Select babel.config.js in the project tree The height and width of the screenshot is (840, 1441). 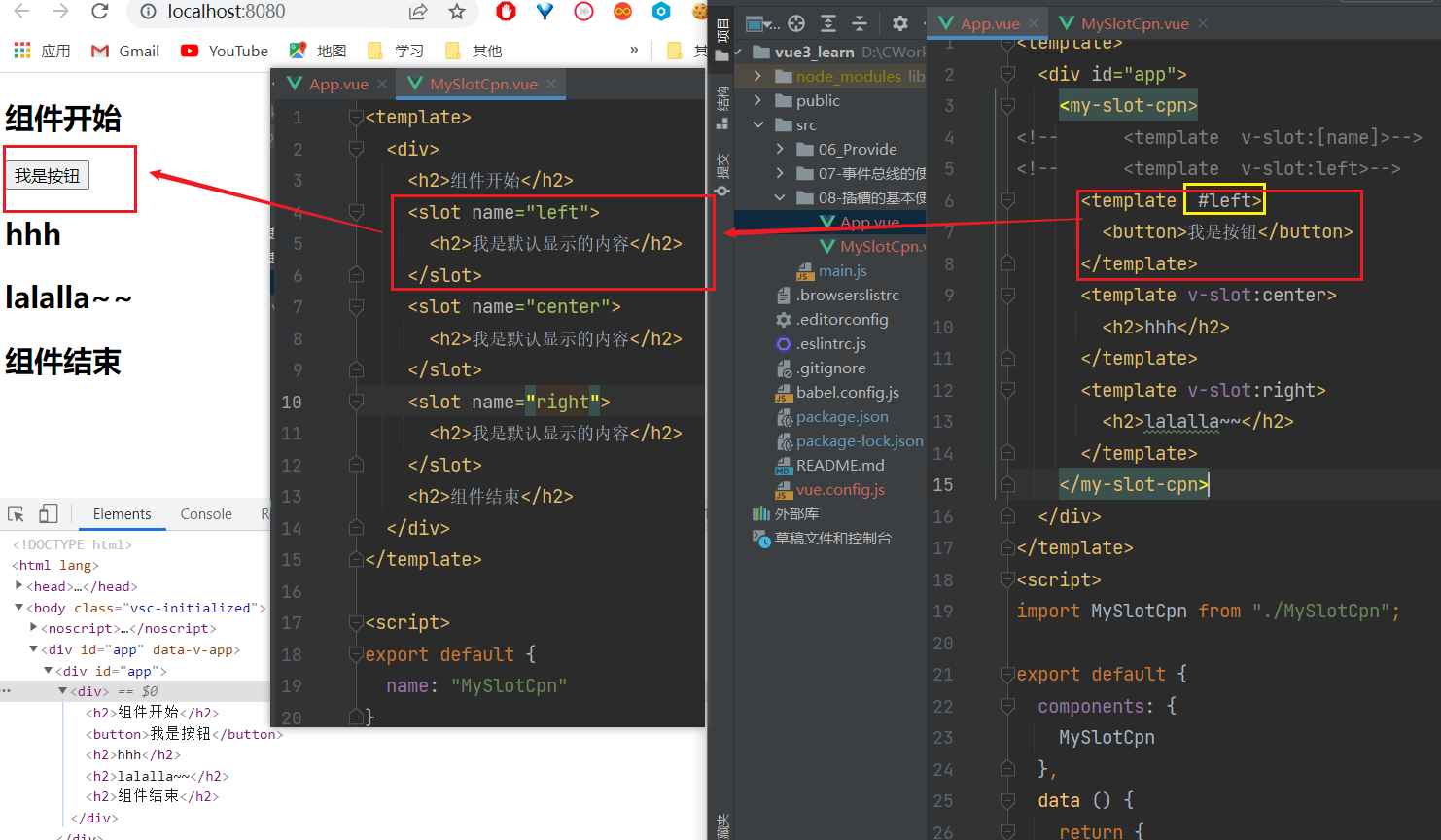point(837,392)
